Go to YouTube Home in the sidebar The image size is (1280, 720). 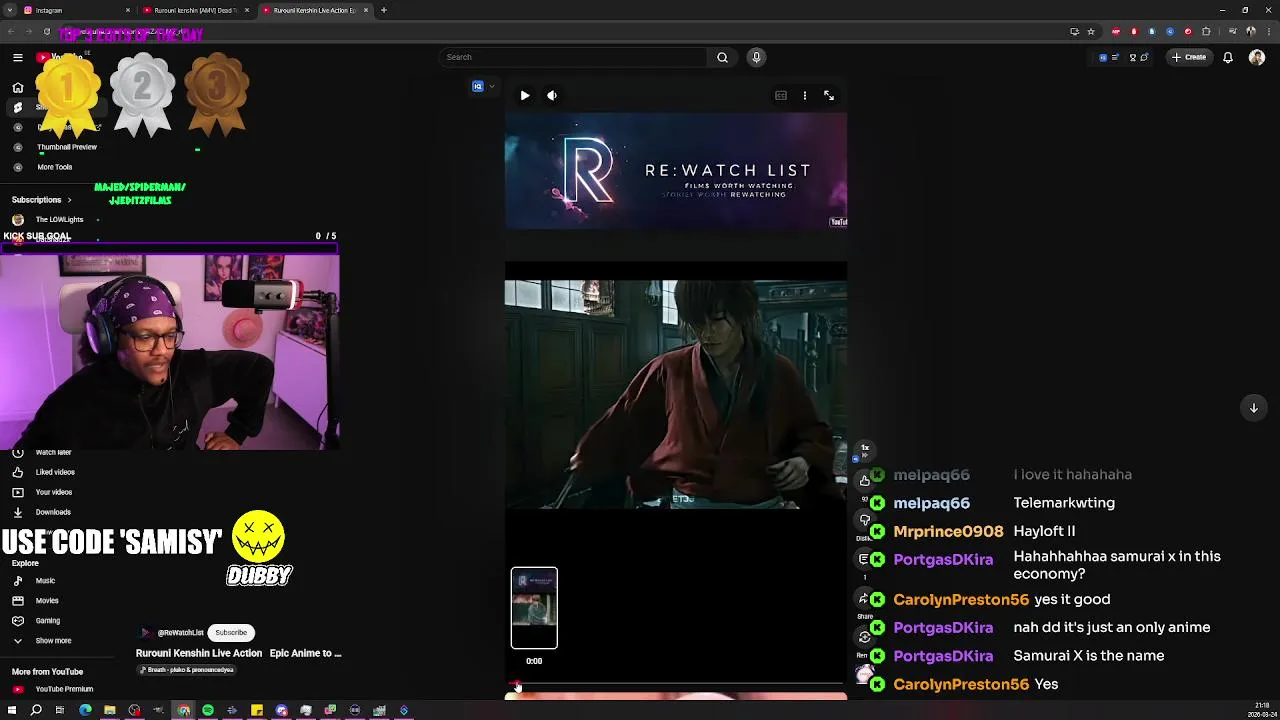17,87
